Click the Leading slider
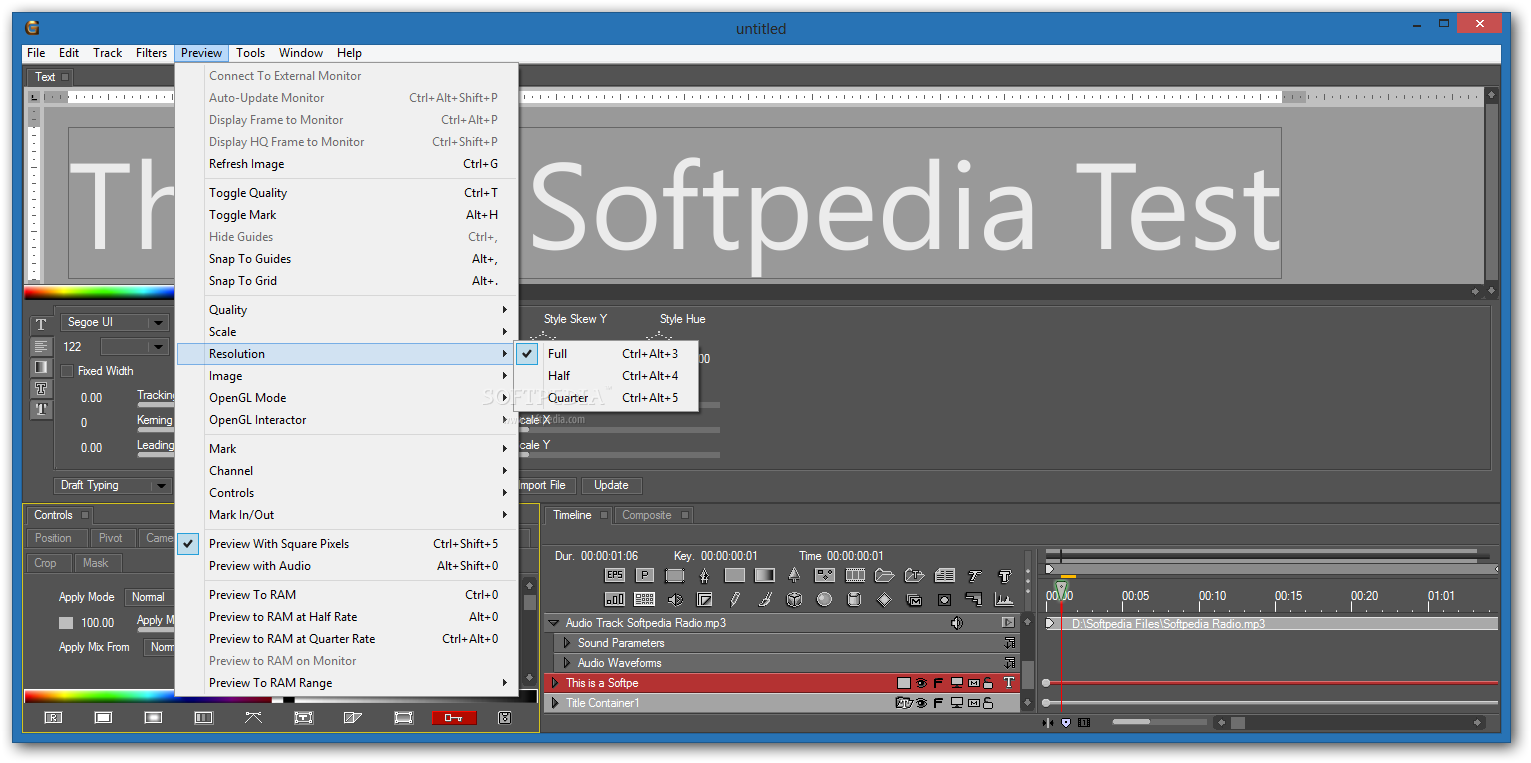 point(155,455)
